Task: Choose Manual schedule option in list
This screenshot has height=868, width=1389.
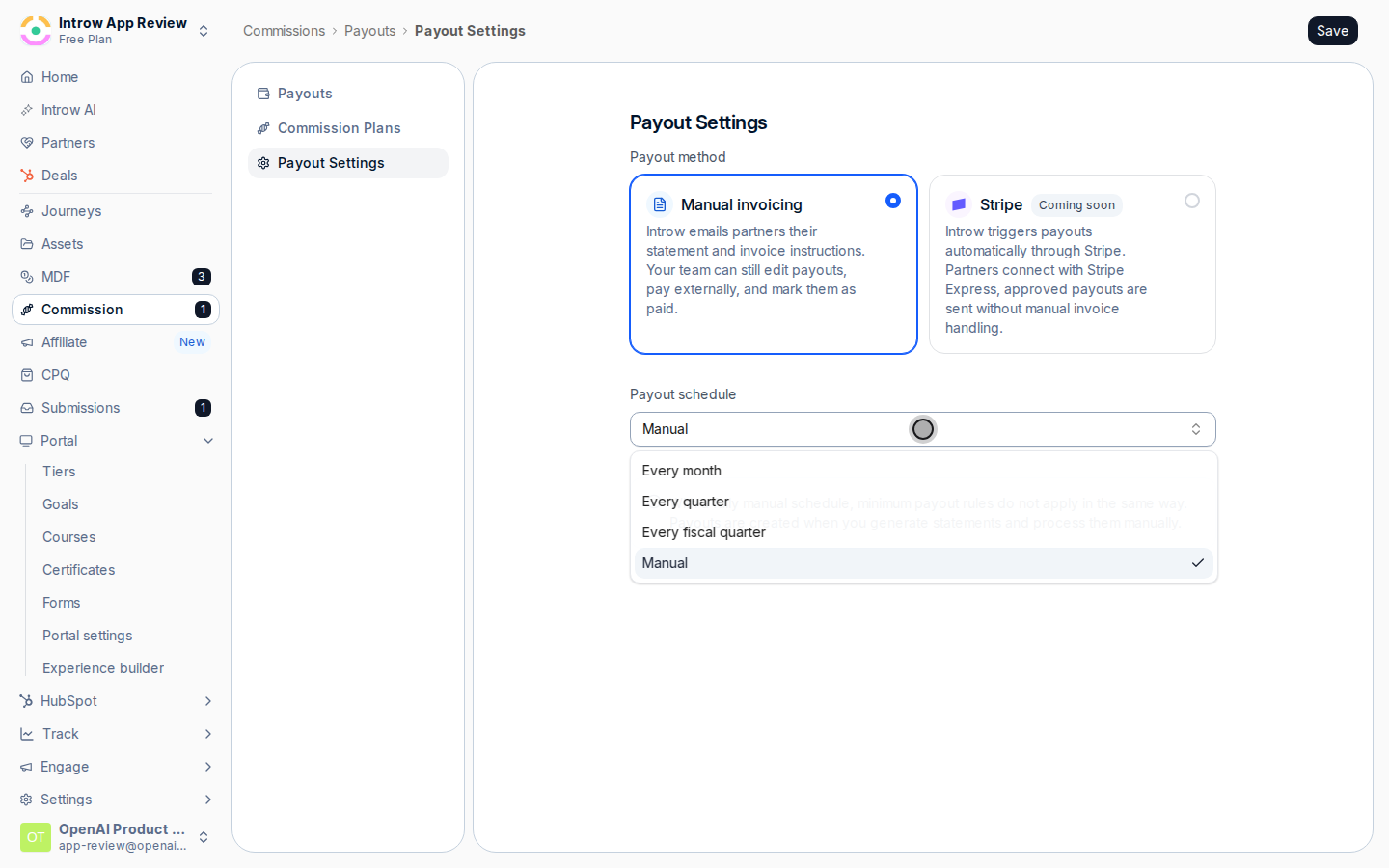Action: tap(923, 563)
